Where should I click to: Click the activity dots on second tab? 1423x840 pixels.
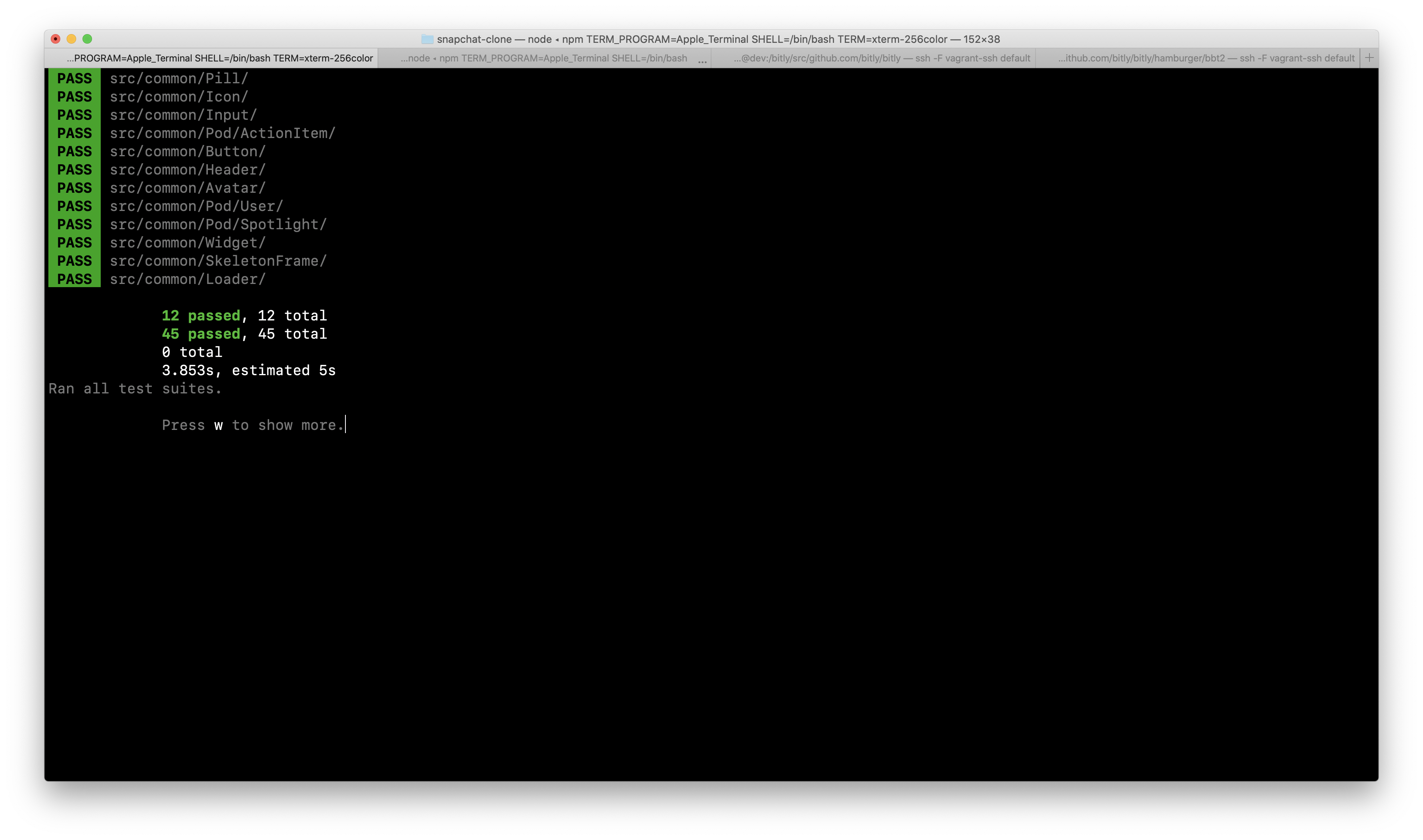point(702,61)
